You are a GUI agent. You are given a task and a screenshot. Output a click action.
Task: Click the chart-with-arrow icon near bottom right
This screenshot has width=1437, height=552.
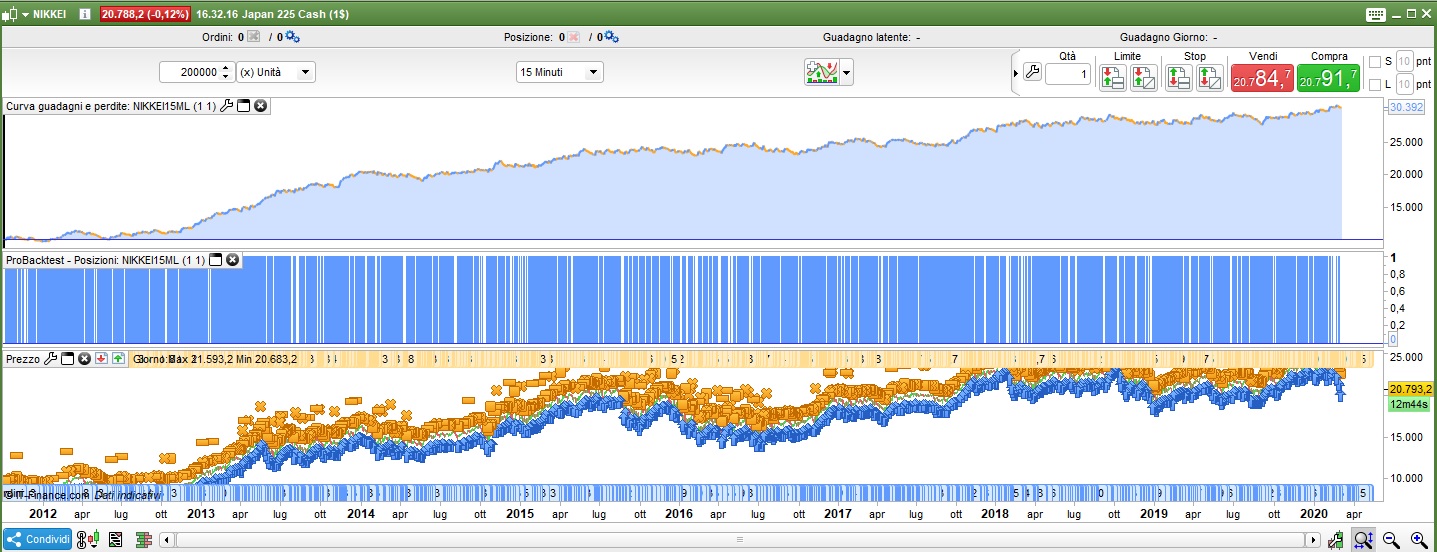pos(1336,539)
